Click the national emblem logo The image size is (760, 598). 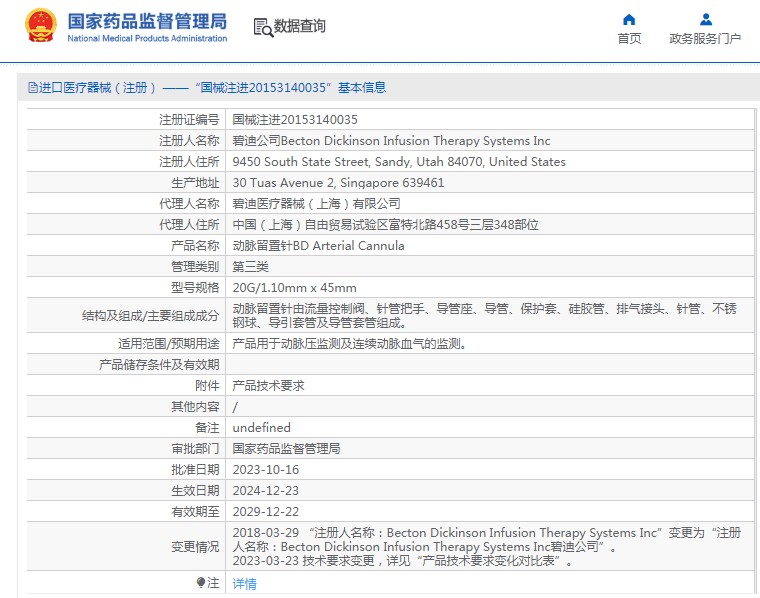(41, 25)
